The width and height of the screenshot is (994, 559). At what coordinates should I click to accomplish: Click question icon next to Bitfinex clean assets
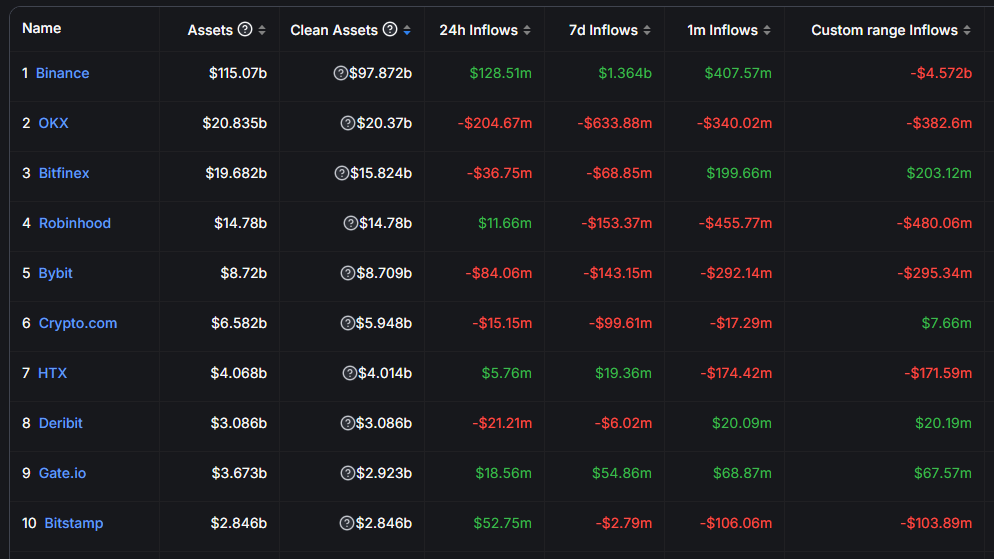click(x=341, y=173)
